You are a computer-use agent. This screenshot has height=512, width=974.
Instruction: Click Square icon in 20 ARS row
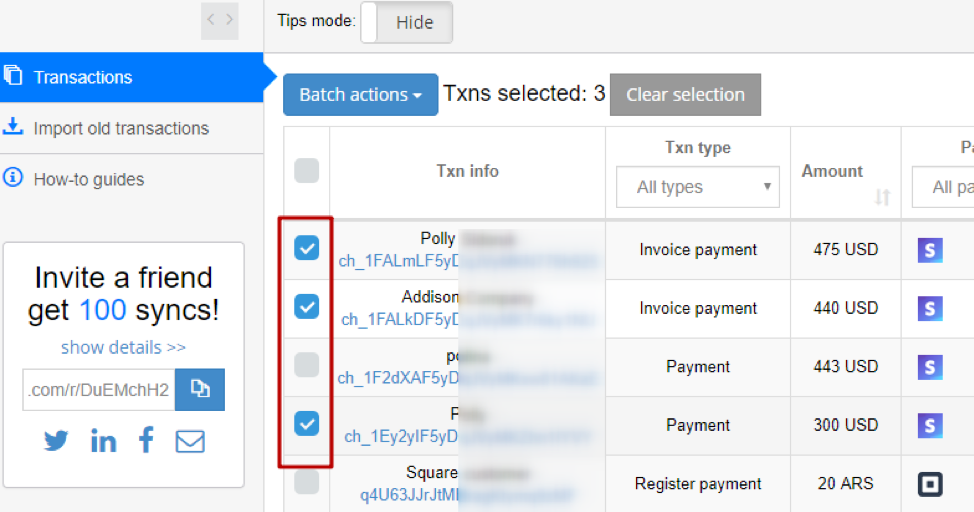click(x=930, y=484)
